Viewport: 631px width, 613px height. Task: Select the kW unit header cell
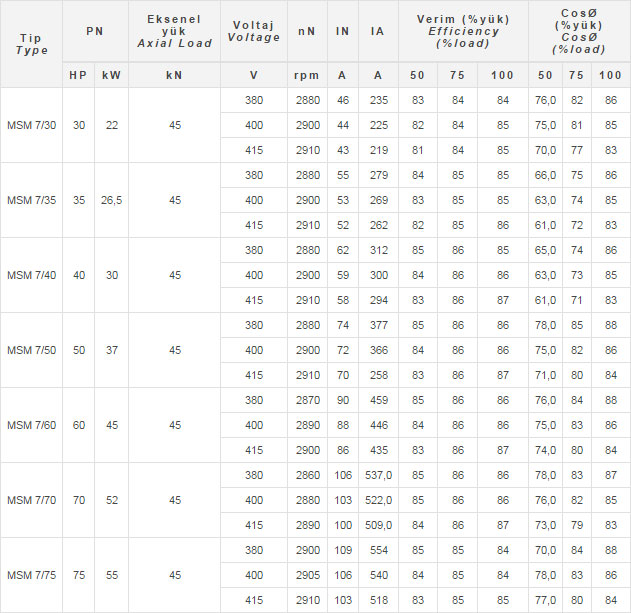111,75
